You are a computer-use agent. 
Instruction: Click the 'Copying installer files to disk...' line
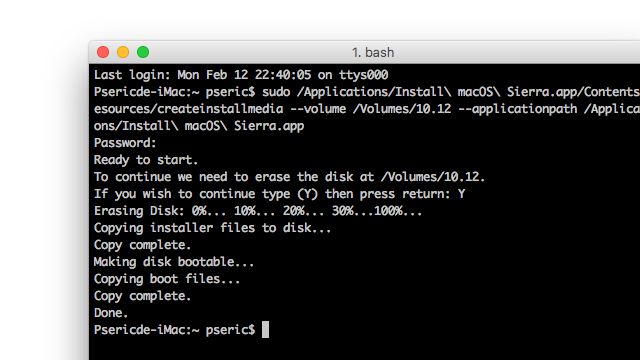(x=212, y=228)
